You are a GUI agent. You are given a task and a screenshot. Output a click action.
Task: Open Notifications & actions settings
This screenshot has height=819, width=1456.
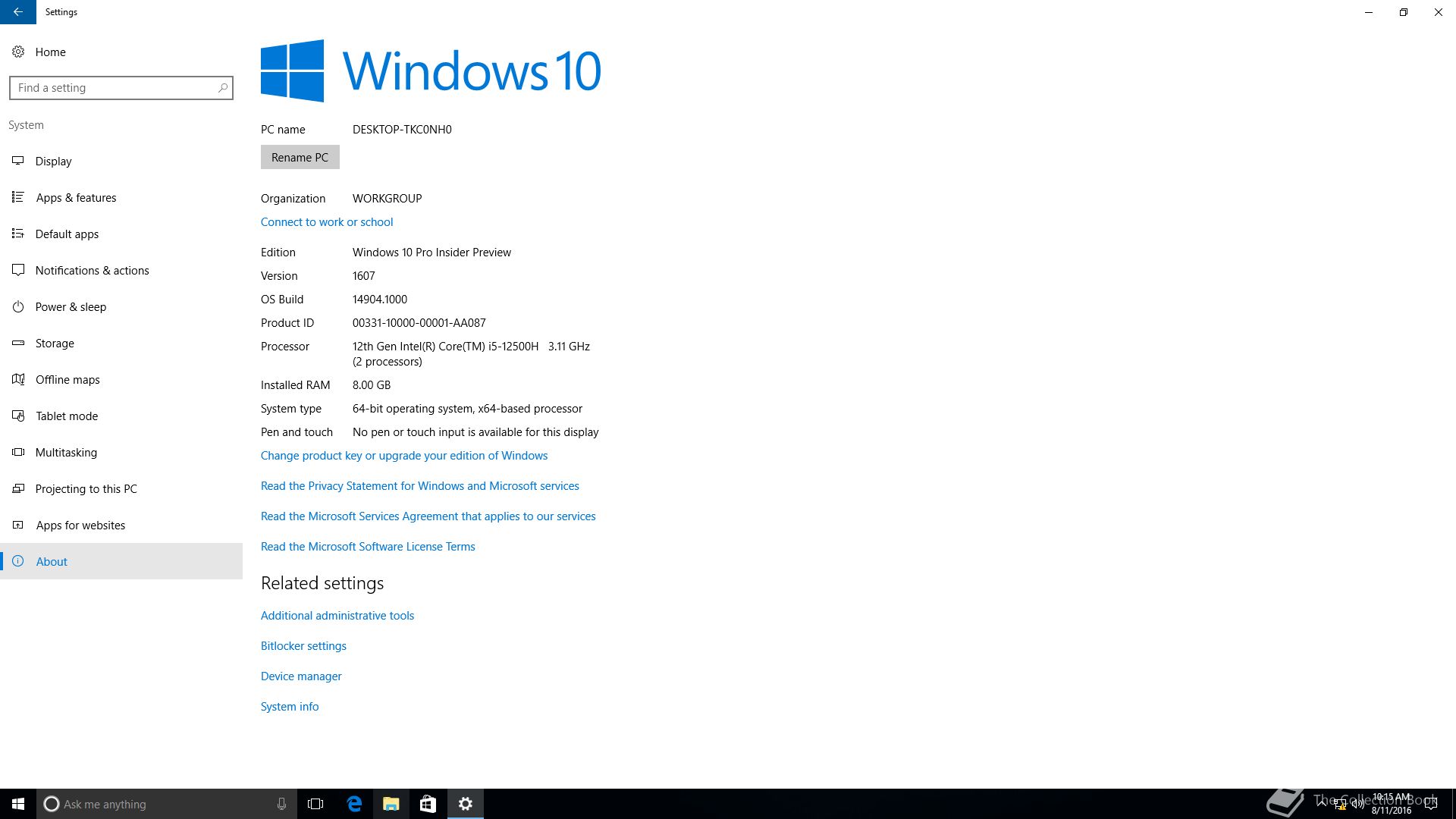pyautogui.click(x=121, y=270)
